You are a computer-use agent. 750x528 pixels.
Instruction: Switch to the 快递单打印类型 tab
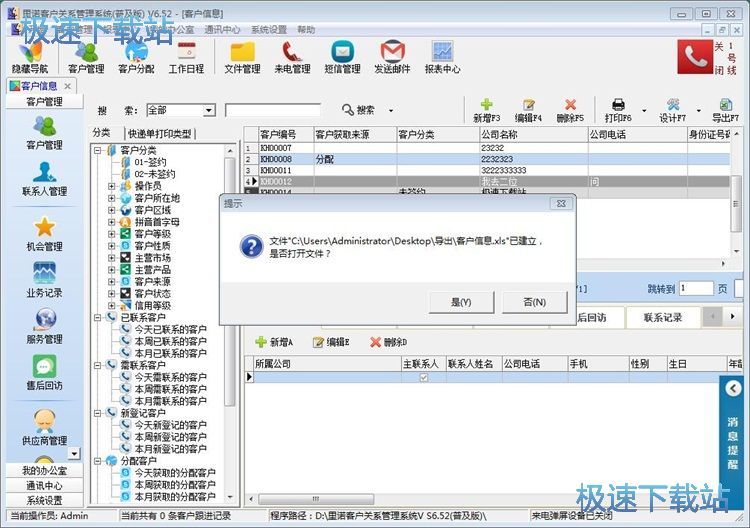click(159, 133)
